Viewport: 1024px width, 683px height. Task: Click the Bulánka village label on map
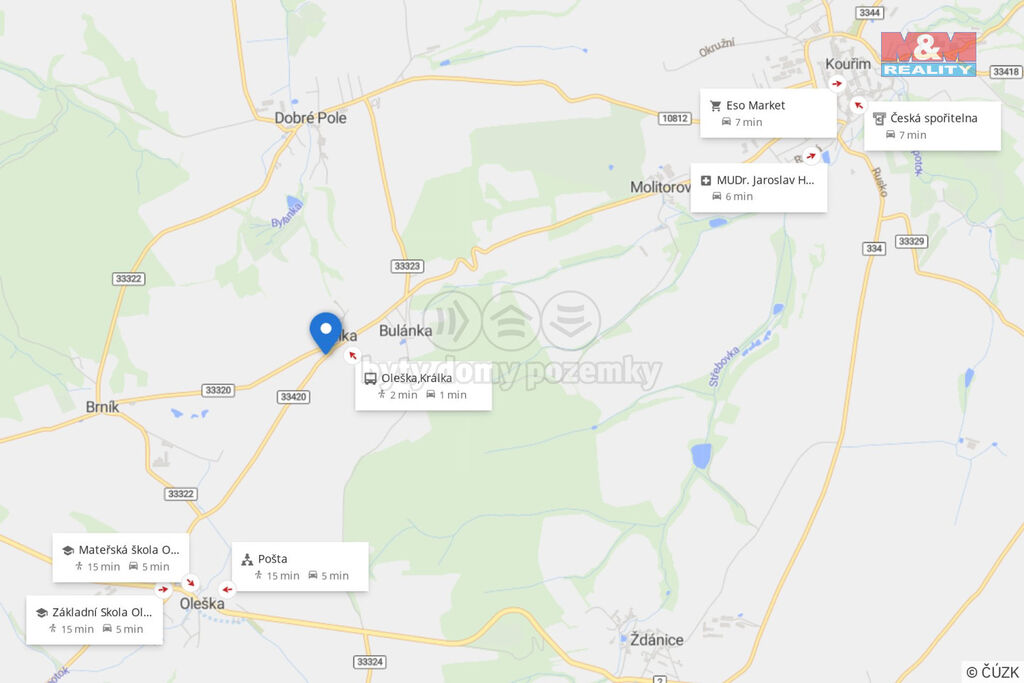click(x=406, y=330)
